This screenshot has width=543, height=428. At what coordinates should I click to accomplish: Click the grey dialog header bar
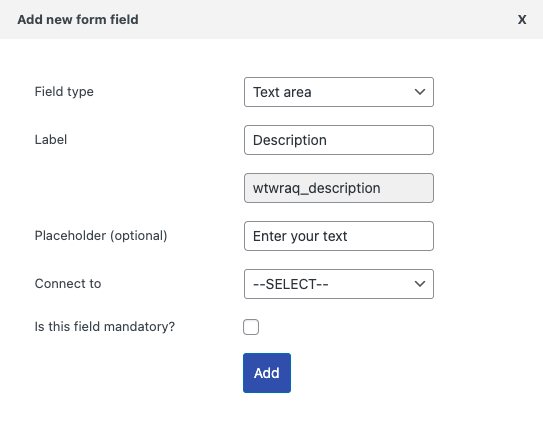[x=272, y=19]
